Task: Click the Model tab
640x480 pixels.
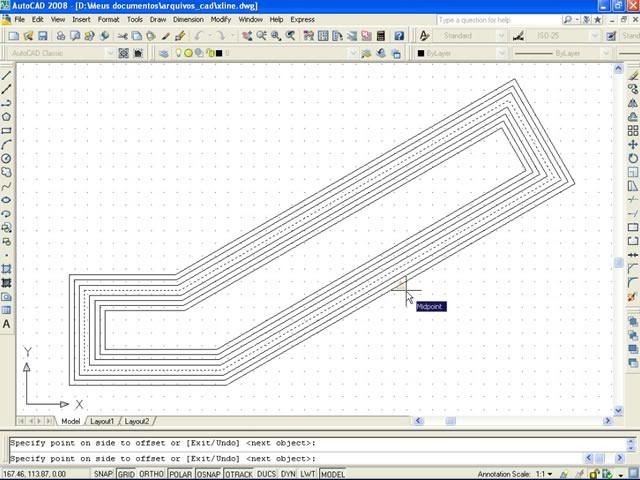Action: pyautogui.click(x=71, y=421)
